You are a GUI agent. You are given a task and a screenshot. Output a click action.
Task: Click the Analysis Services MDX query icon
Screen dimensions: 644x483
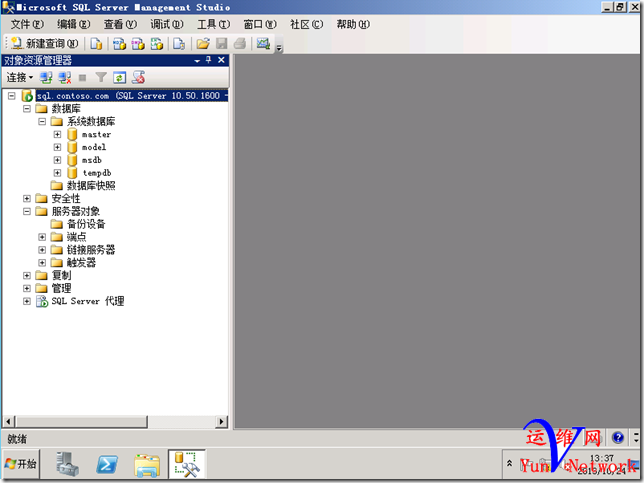tap(119, 43)
